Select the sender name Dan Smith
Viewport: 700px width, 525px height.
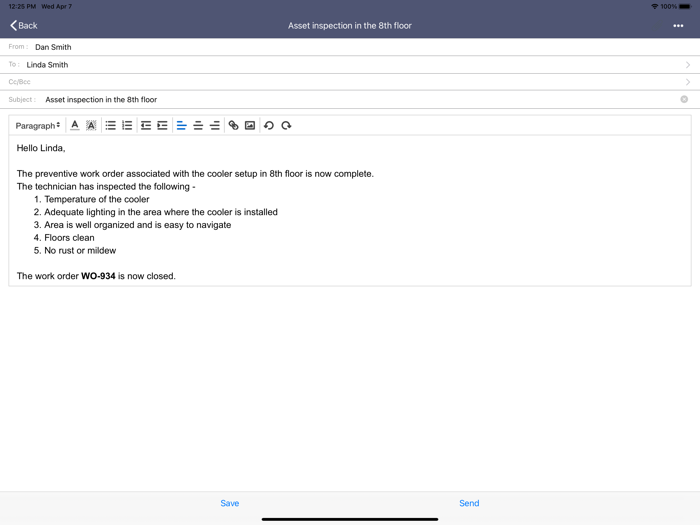tap(53, 47)
